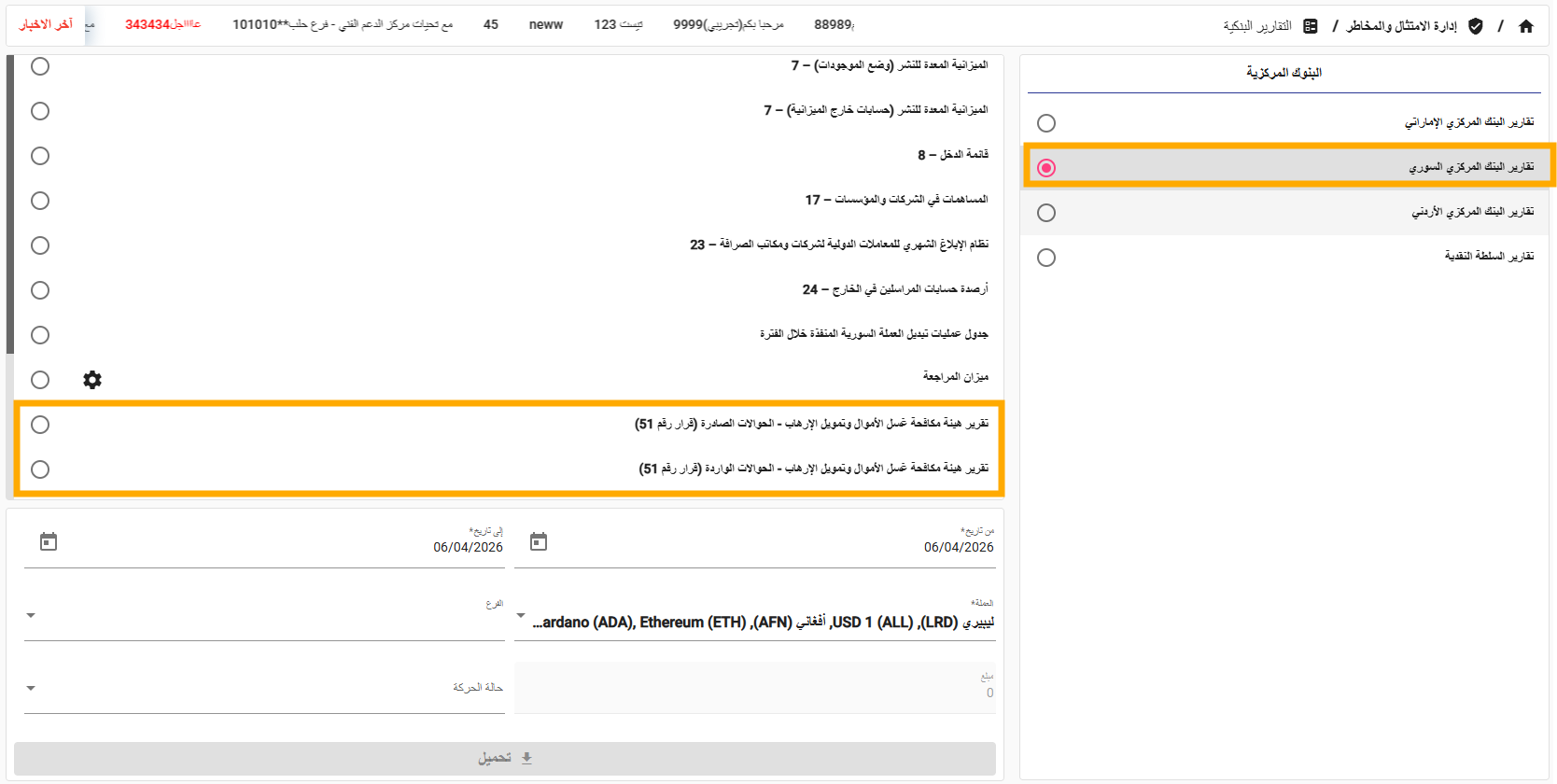Select تقارير البنك المركزي الأردني radio option
Image resolution: width=1557 pixels, height=784 pixels.
(1046, 213)
